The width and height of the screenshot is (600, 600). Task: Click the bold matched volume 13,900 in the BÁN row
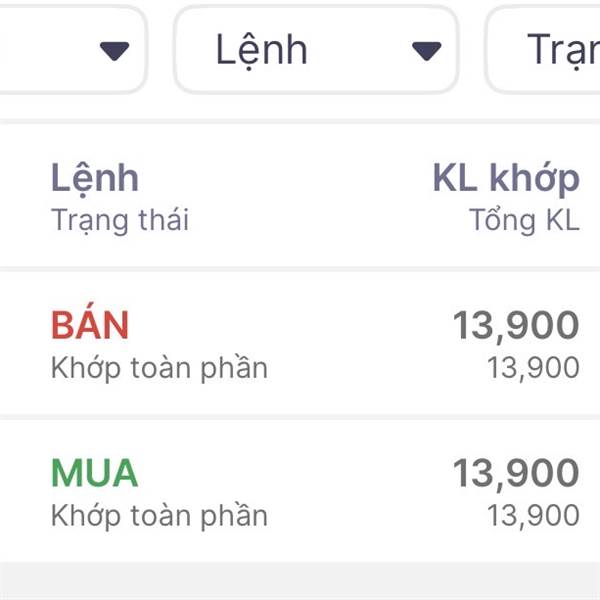(516, 325)
